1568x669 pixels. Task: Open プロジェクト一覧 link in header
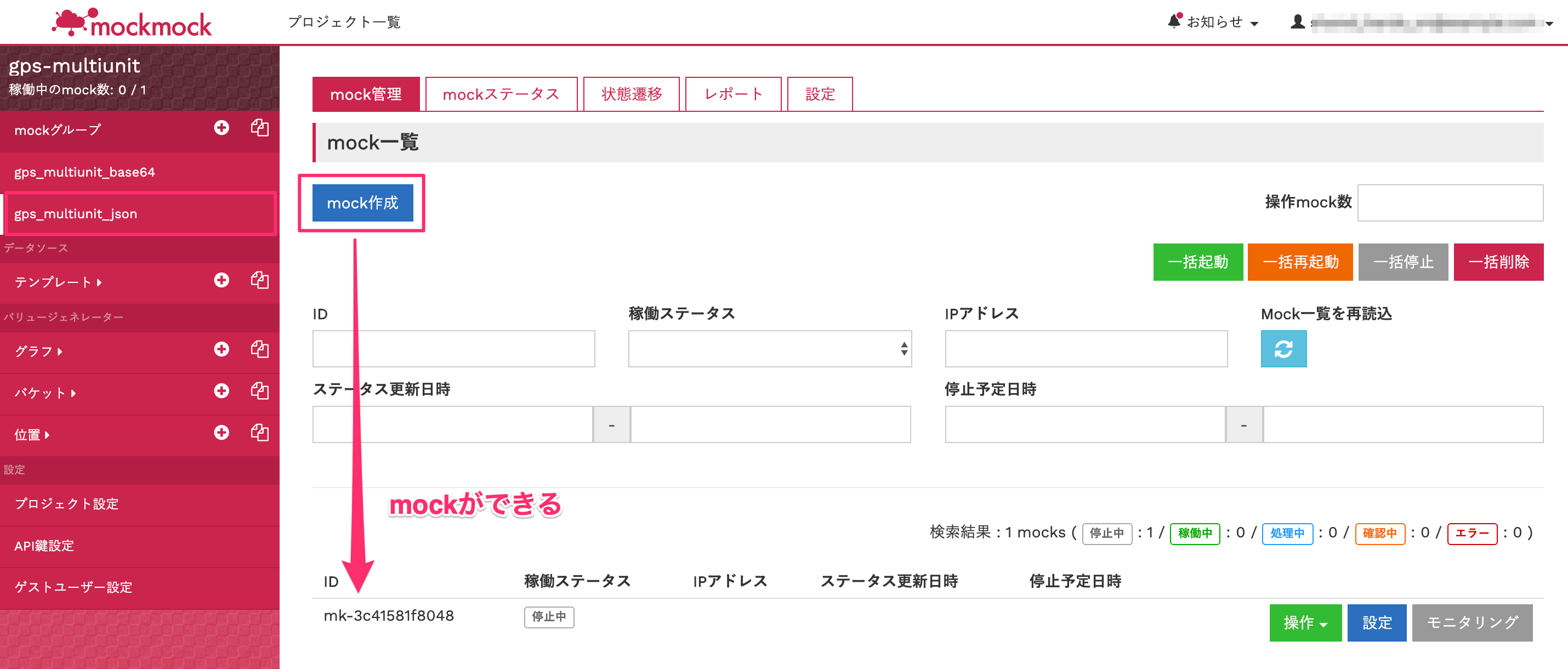344,22
